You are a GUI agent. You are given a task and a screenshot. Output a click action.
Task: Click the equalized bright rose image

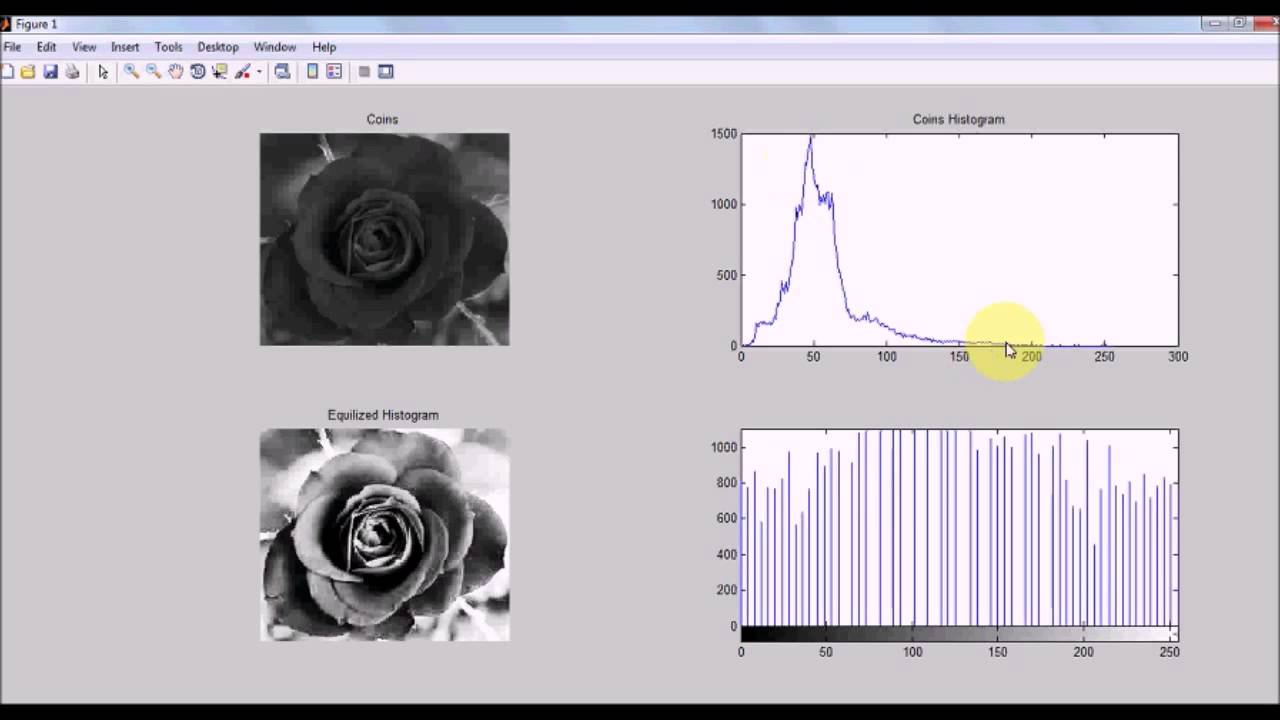pyautogui.click(x=384, y=535)
